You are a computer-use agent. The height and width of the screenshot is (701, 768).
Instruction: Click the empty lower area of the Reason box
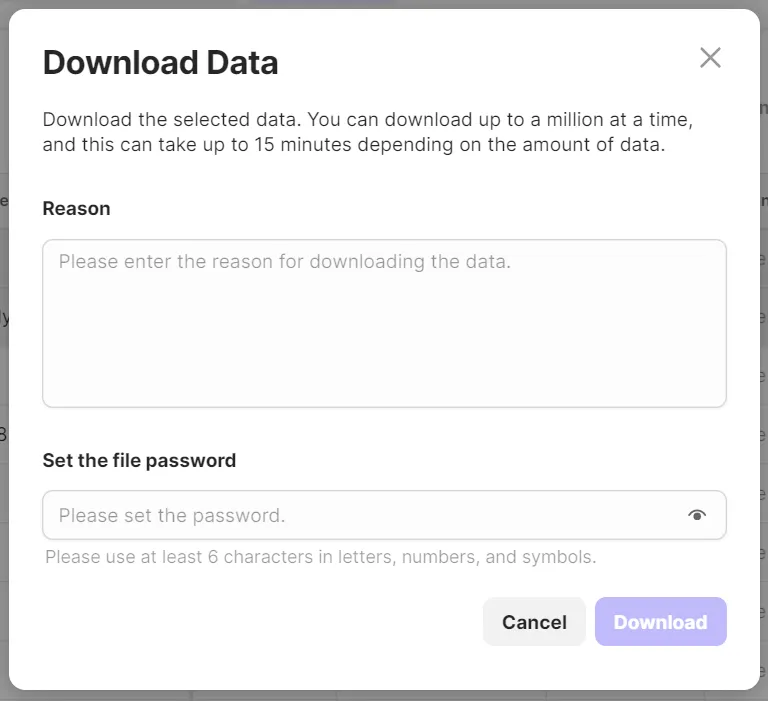[384, 370]
